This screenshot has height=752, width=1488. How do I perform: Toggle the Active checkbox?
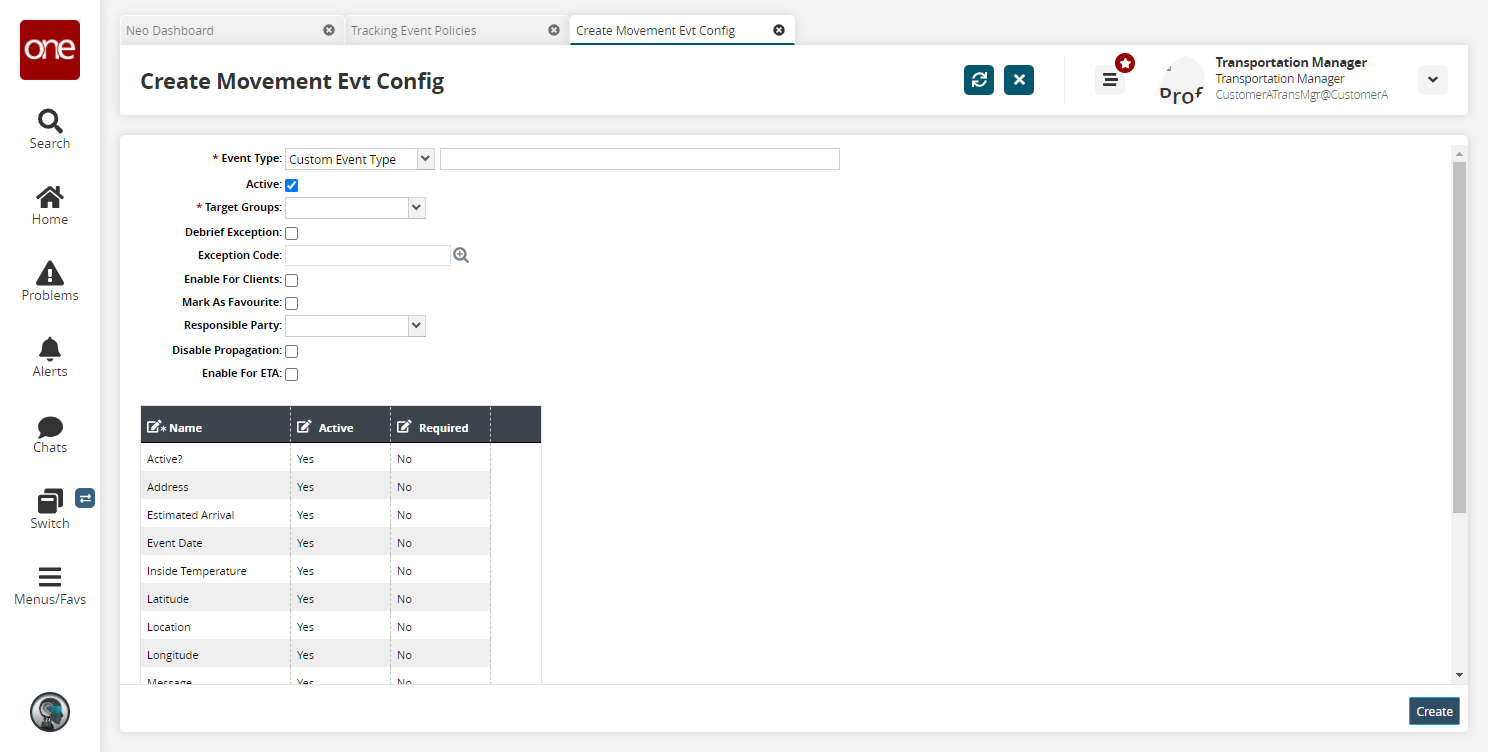click(292, 185)
